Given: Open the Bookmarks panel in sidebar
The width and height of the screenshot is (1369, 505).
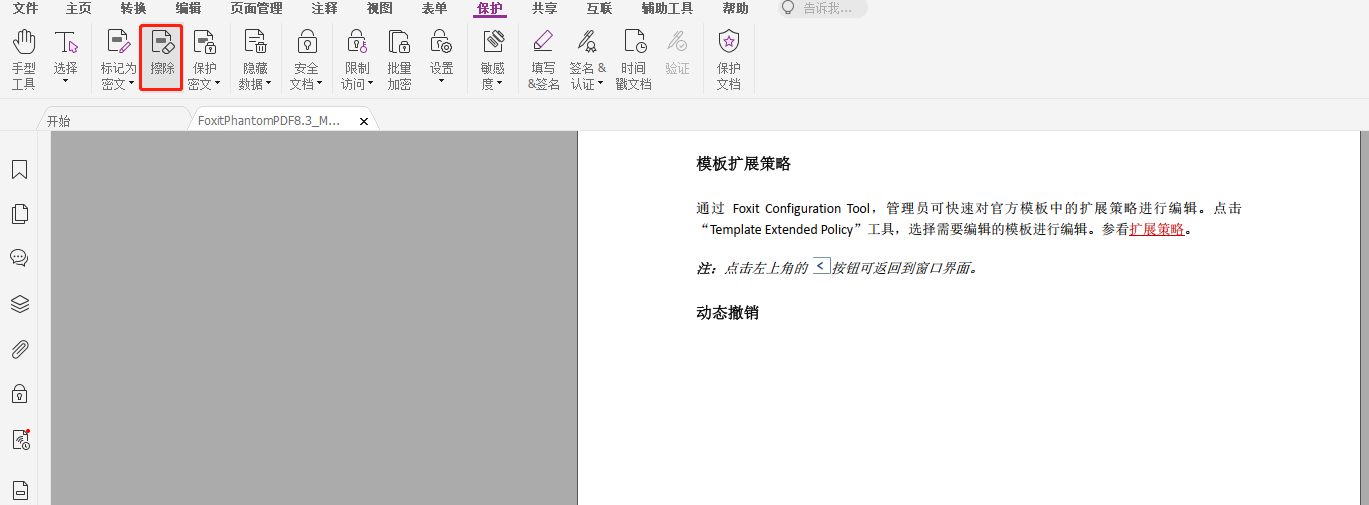Looking at the screenshot, I should 19,170.
